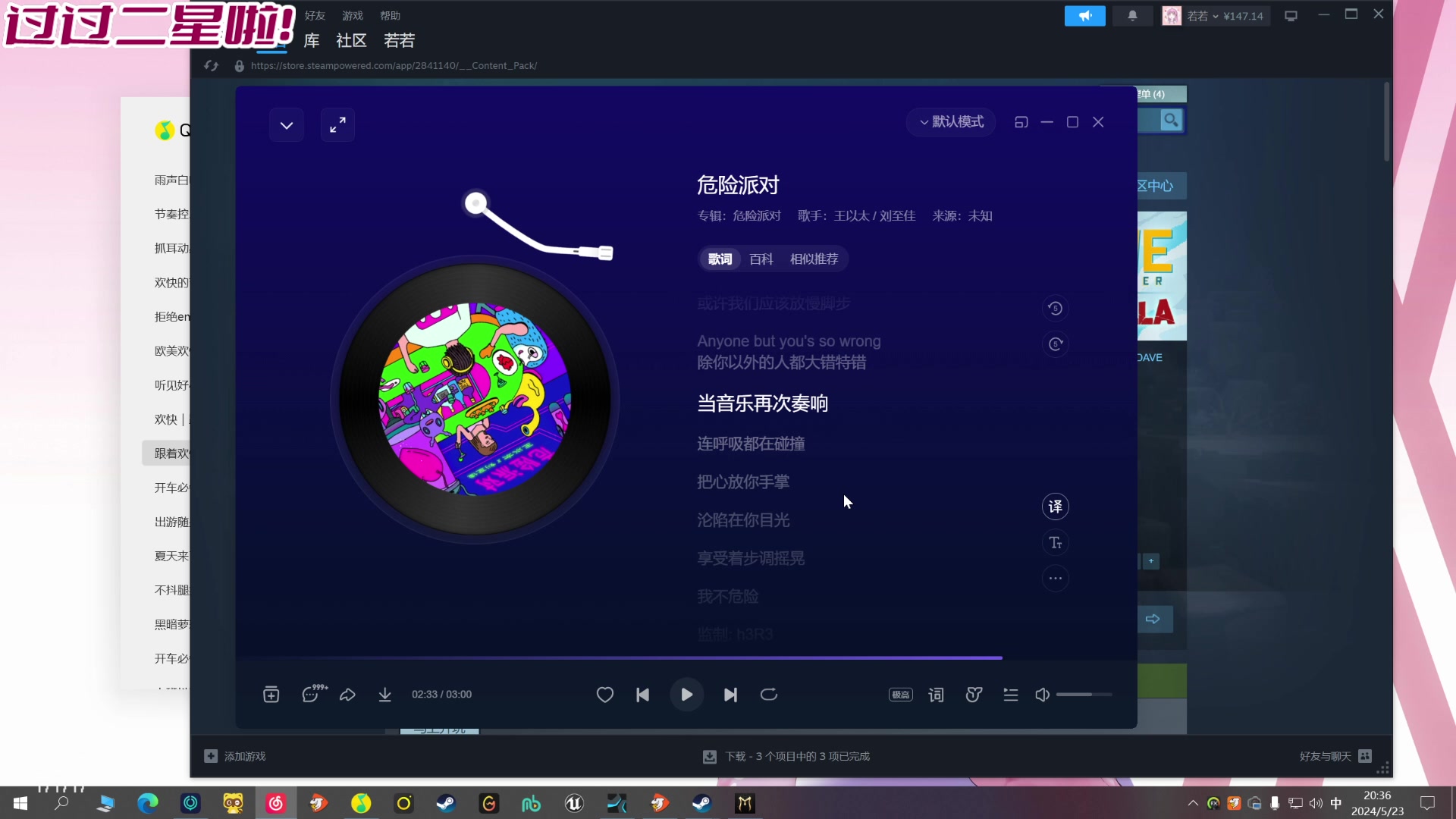The width and height of the screenshot is (1456, 819).
Task: Adjust the volume slider
Action: (1083, 695)
